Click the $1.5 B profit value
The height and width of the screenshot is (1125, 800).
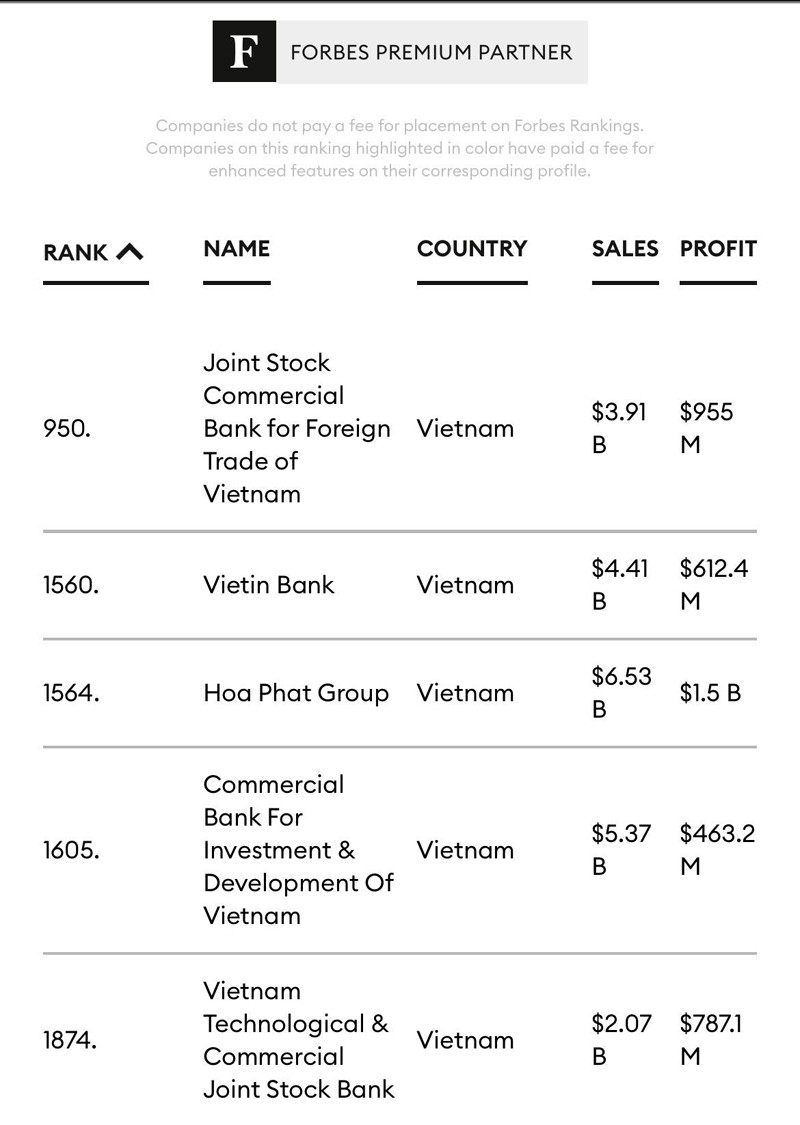tap(710, 693)
